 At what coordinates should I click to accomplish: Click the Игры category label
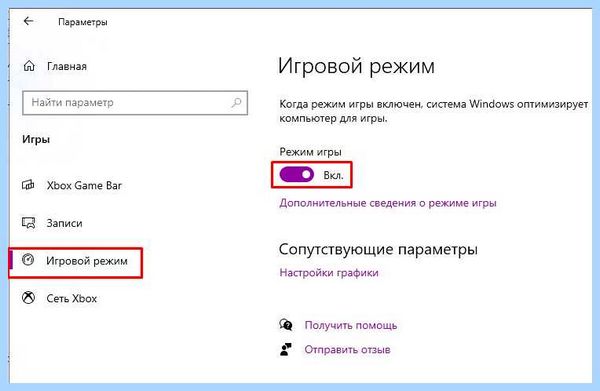(x=36, y=139)
